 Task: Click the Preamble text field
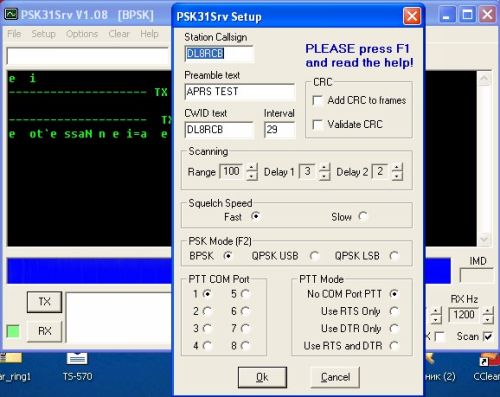[240, 92]
